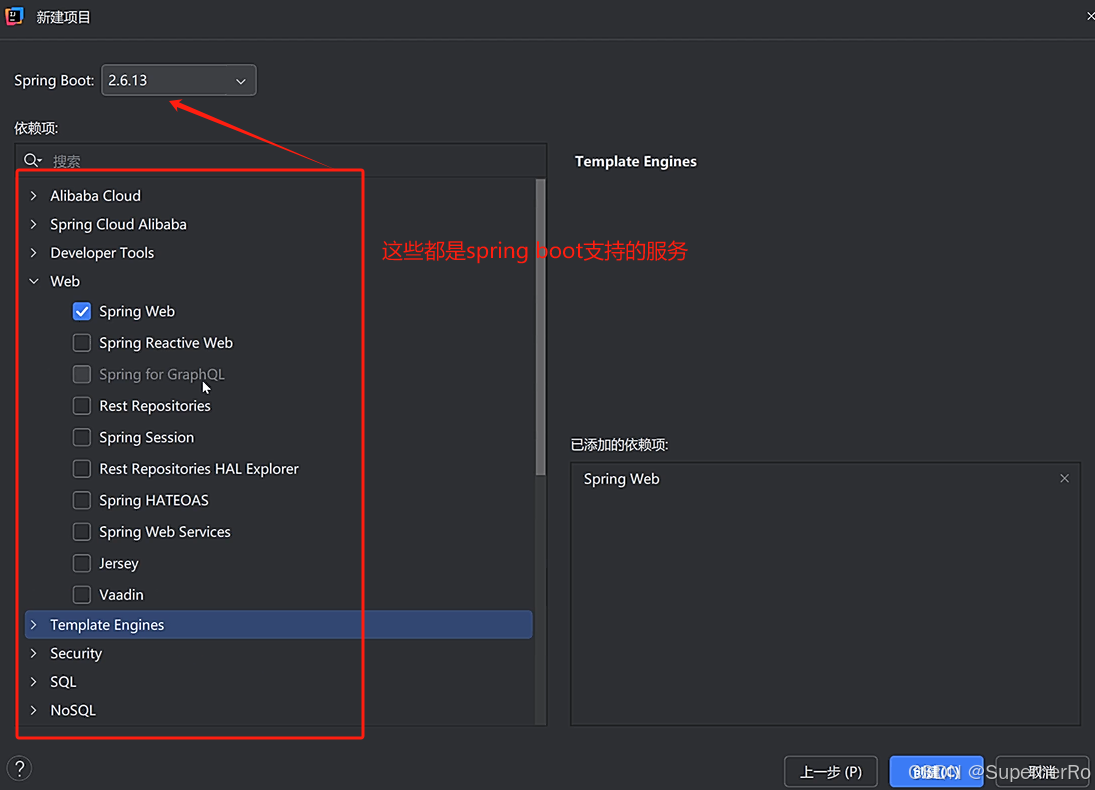Select the Security tree row label

[76, 654]
